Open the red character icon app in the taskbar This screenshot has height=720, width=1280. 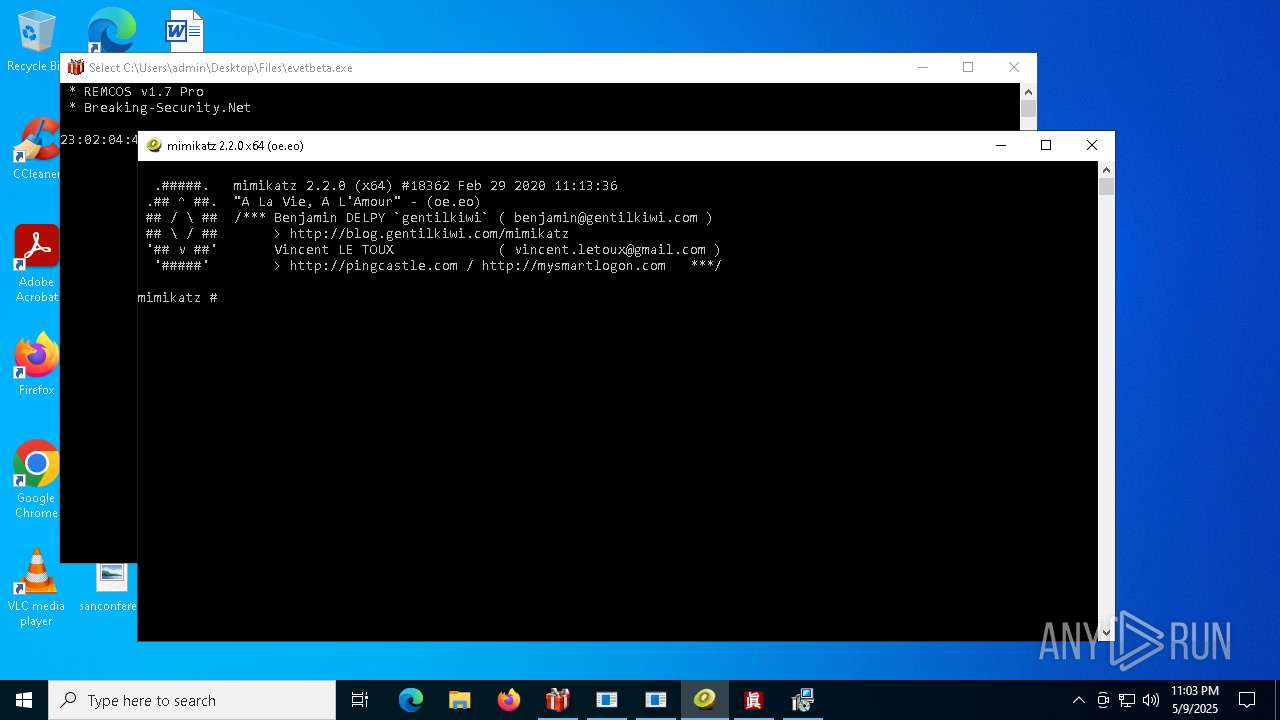pos(753,700)
